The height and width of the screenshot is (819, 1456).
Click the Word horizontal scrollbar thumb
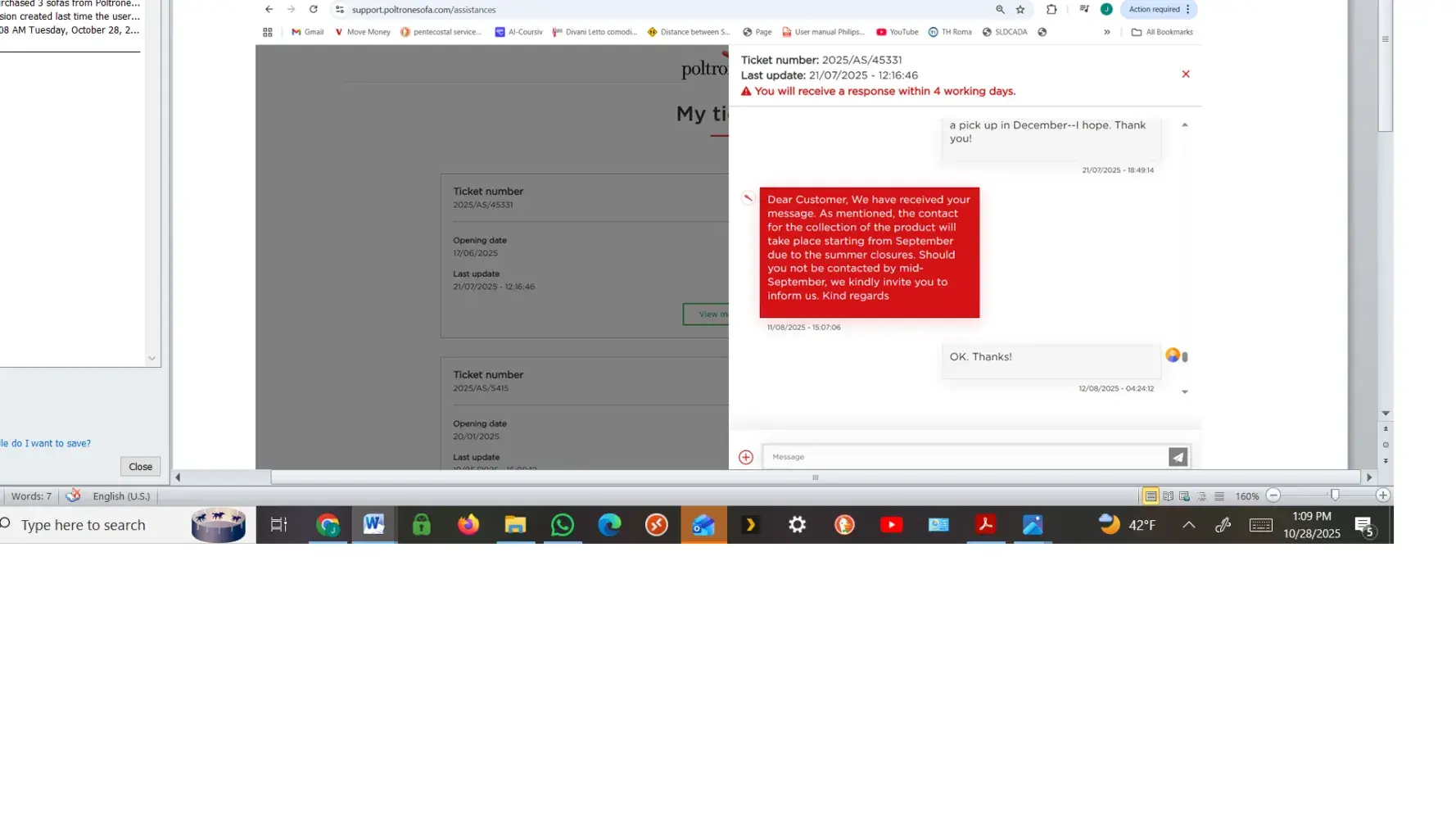[x=816, y=477]
